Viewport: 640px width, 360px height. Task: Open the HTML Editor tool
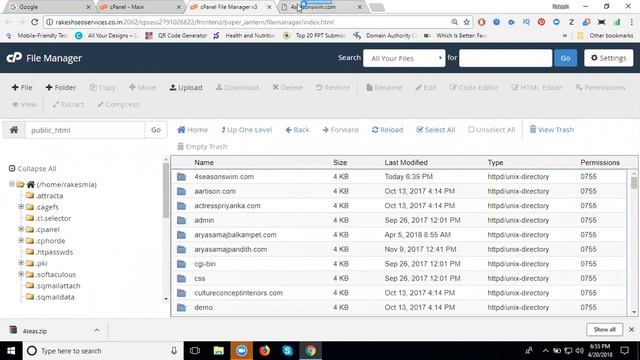(x=537, y=87)
